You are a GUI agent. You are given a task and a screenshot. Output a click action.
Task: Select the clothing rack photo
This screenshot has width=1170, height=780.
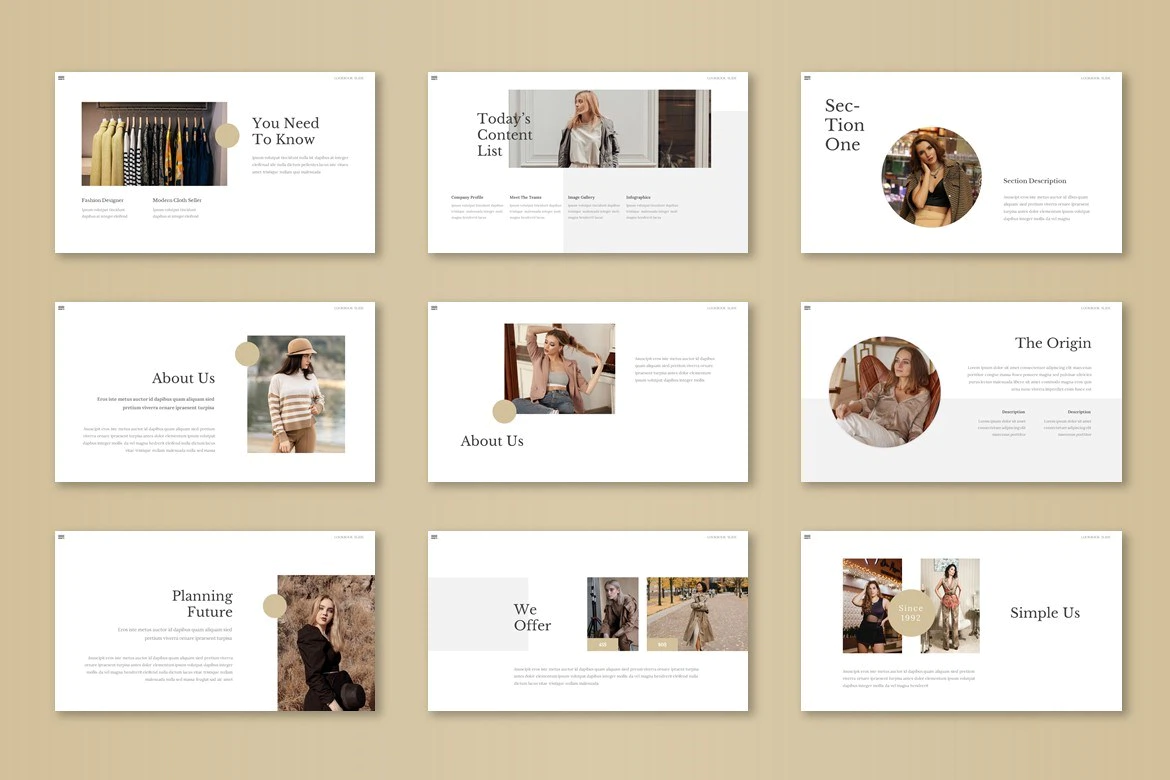pyautogui.click(x=154, y=144)
